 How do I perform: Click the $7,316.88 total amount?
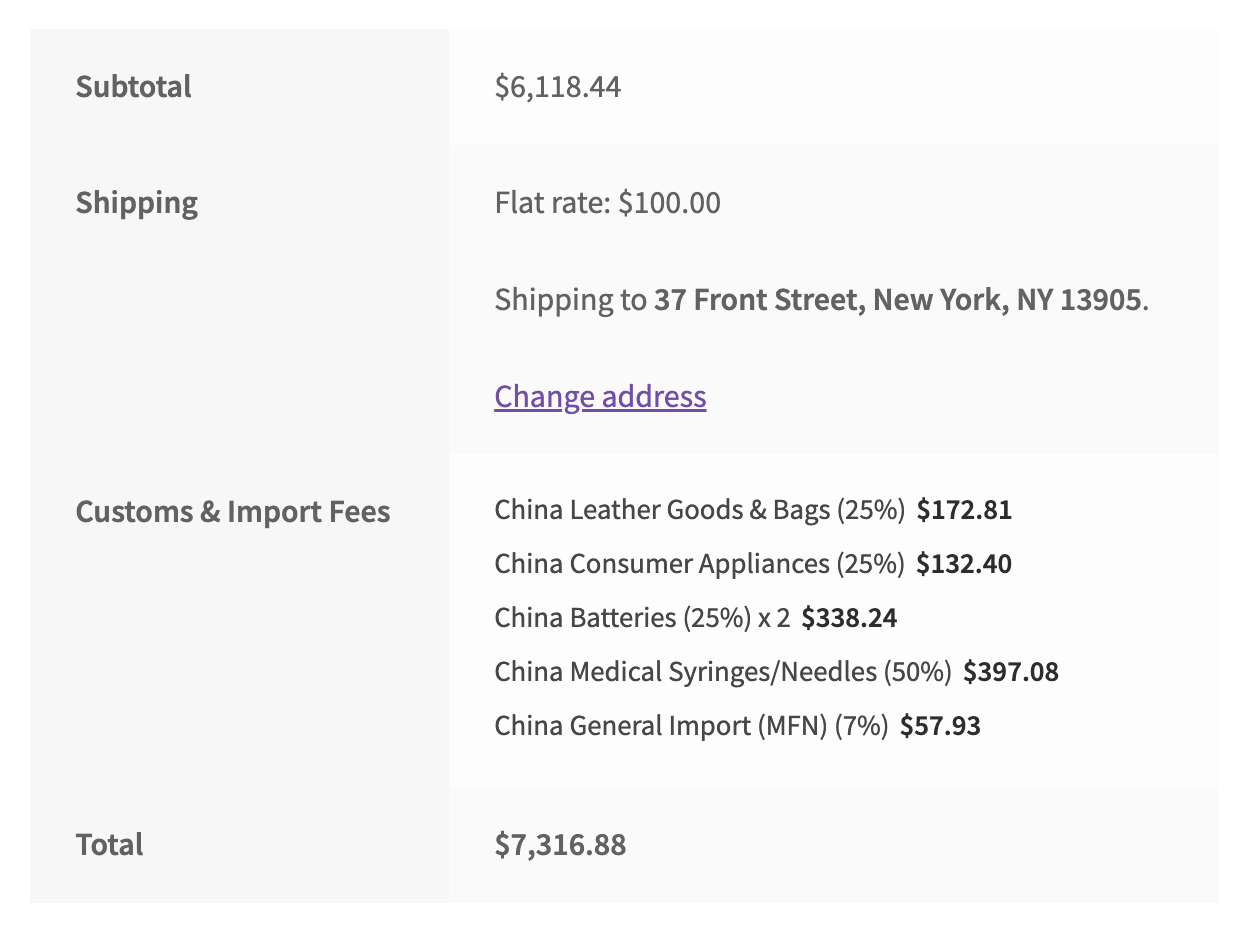(560, 845)
